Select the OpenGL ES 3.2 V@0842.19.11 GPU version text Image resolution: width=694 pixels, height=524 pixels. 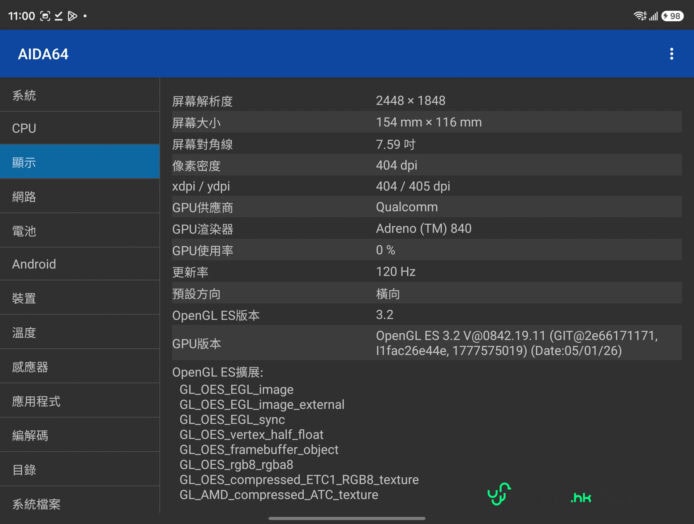(517, 343)
